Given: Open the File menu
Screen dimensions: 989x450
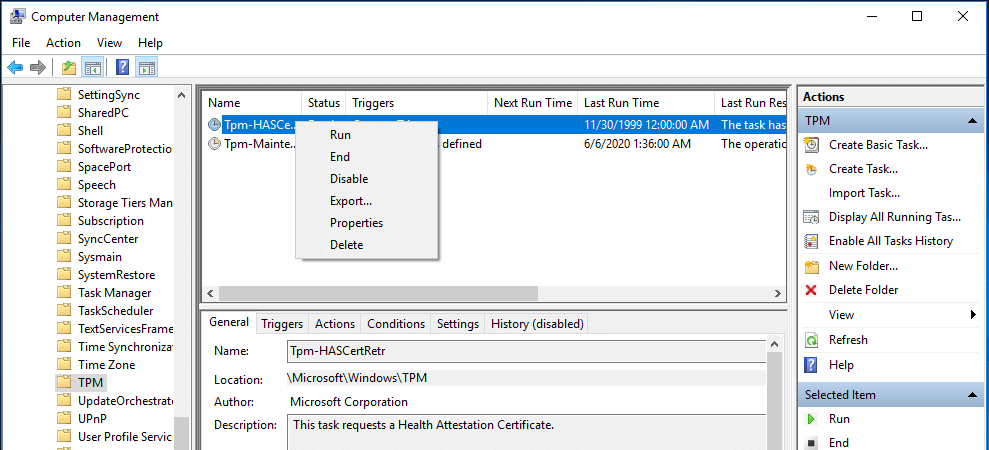Looking at the screenshot, I should (x=21, y=43).
